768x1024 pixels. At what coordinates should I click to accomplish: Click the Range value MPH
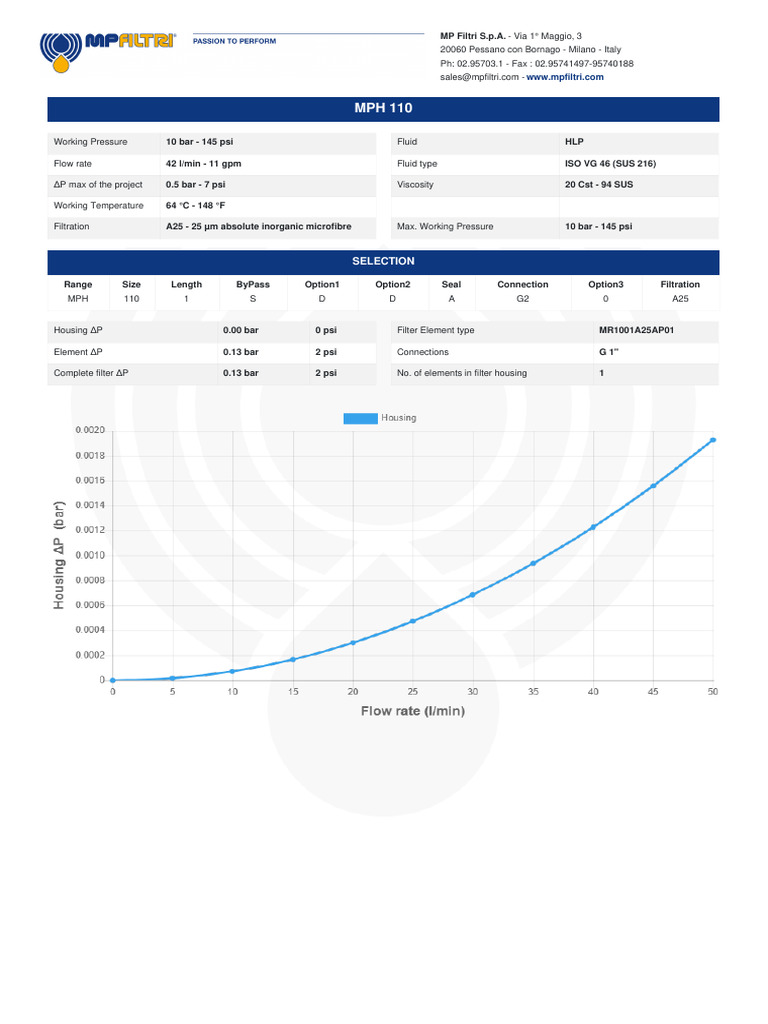(x=78, y=299)
